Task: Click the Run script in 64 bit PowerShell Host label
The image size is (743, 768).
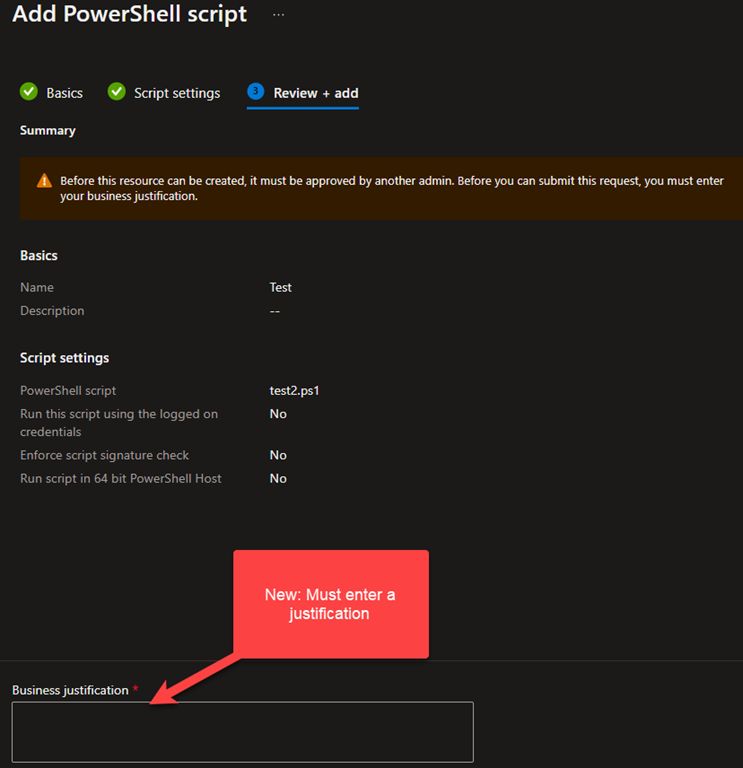Action: [121, 478]
